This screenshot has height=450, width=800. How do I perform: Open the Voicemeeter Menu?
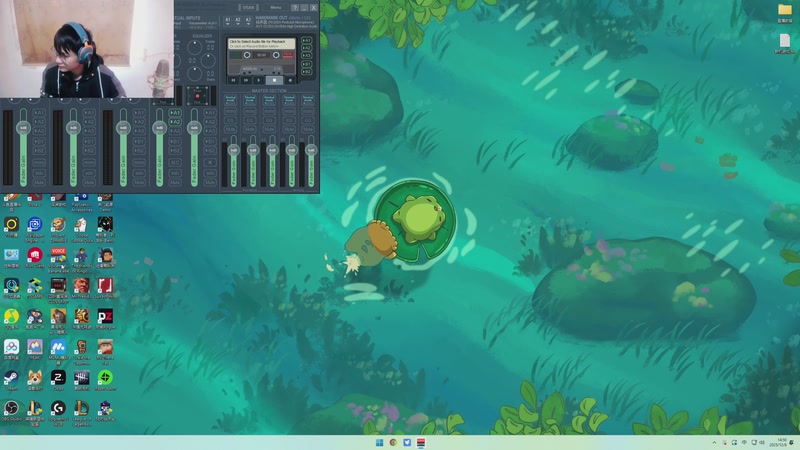(276, 8)
